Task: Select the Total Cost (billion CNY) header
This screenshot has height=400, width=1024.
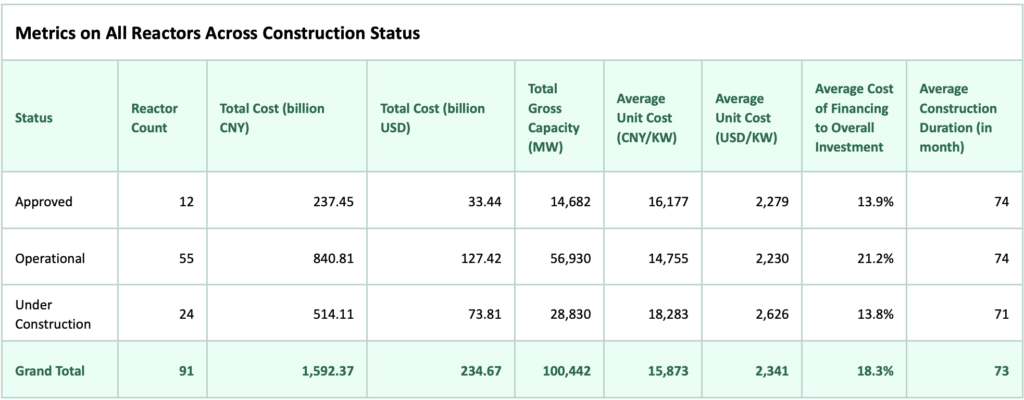Action: [271, 118]
